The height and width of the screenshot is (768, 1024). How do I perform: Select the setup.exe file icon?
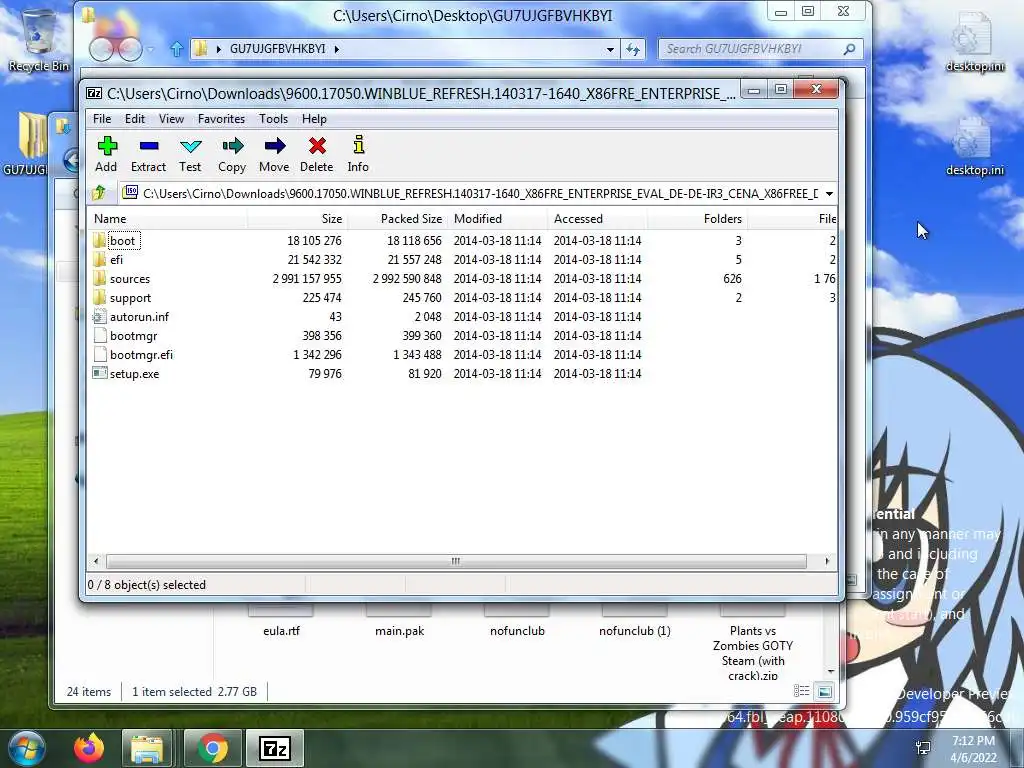(x=99, y=374)
